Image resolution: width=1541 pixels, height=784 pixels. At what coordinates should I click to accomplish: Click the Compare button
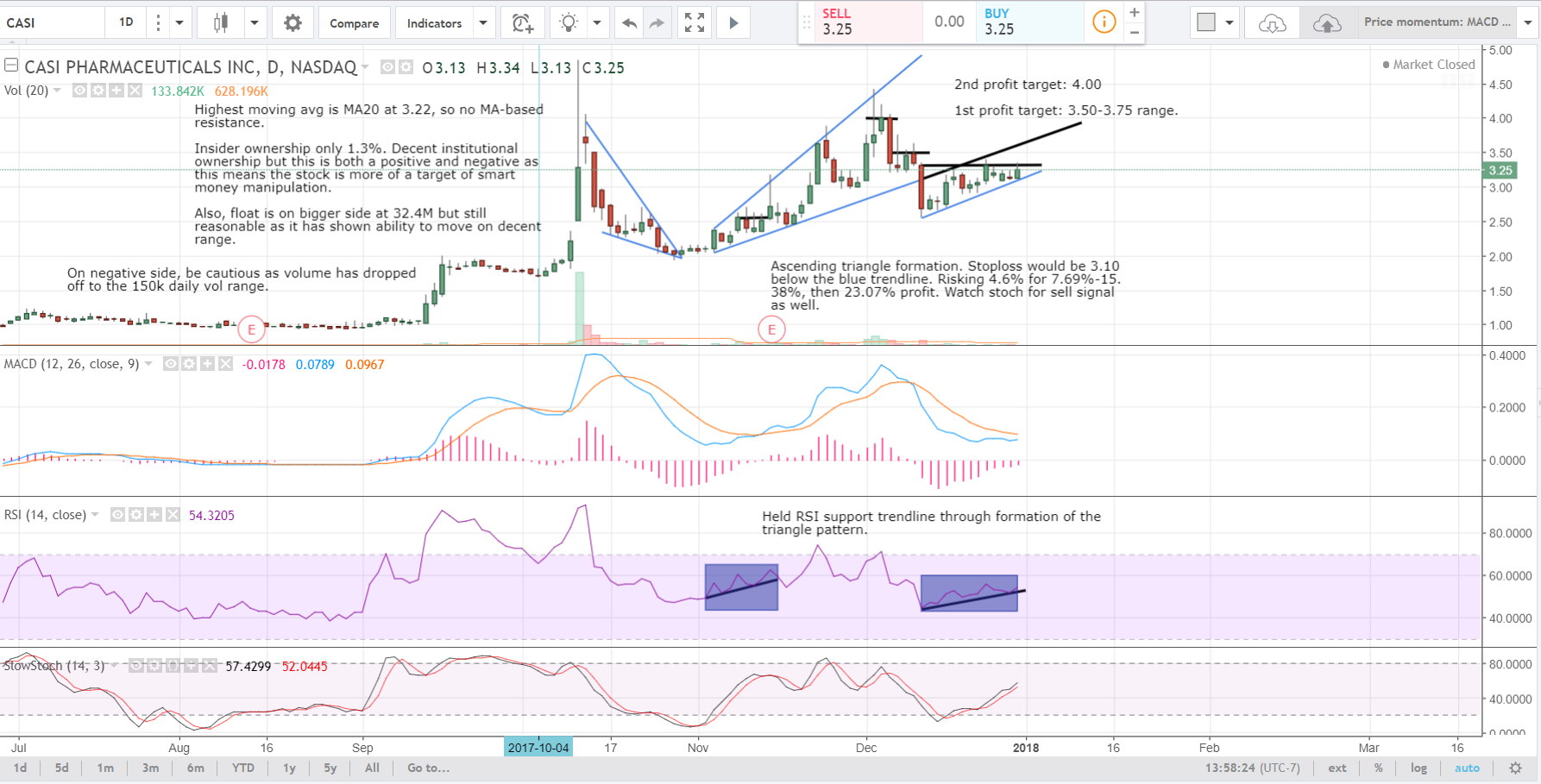354,22
